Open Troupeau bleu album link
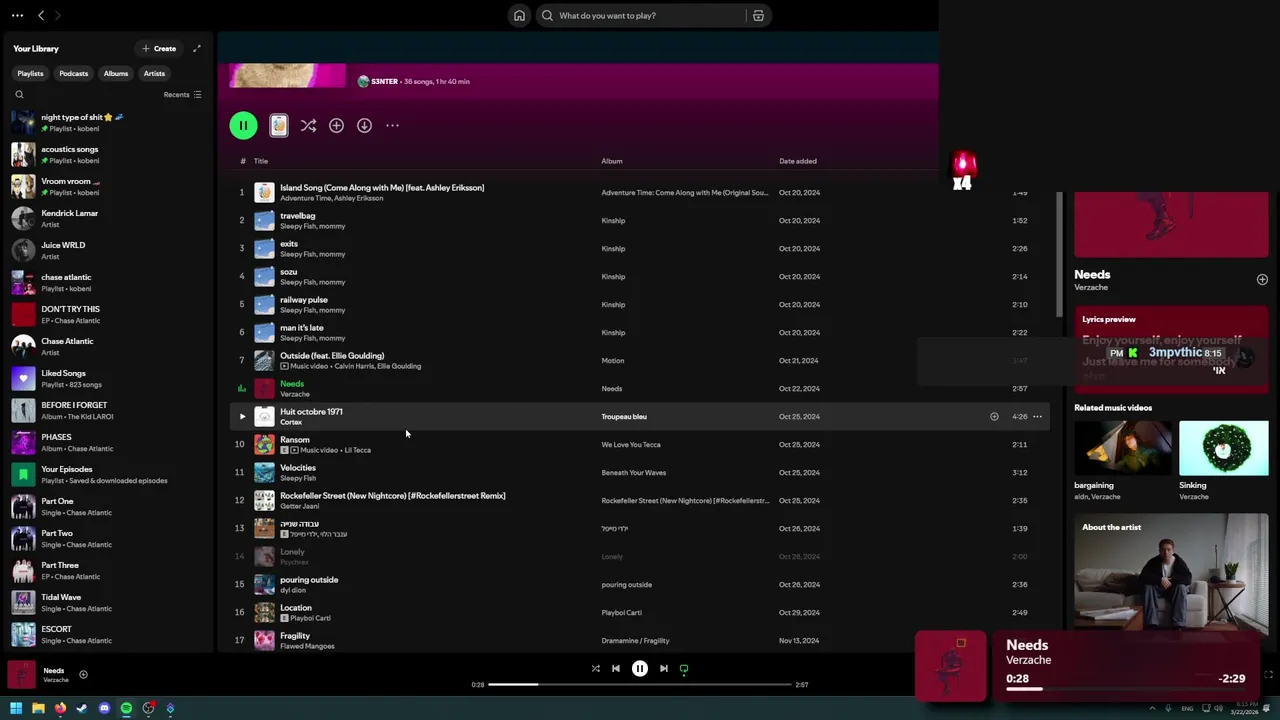Viewport: 1280px width, 720px height. click(624, 417)
